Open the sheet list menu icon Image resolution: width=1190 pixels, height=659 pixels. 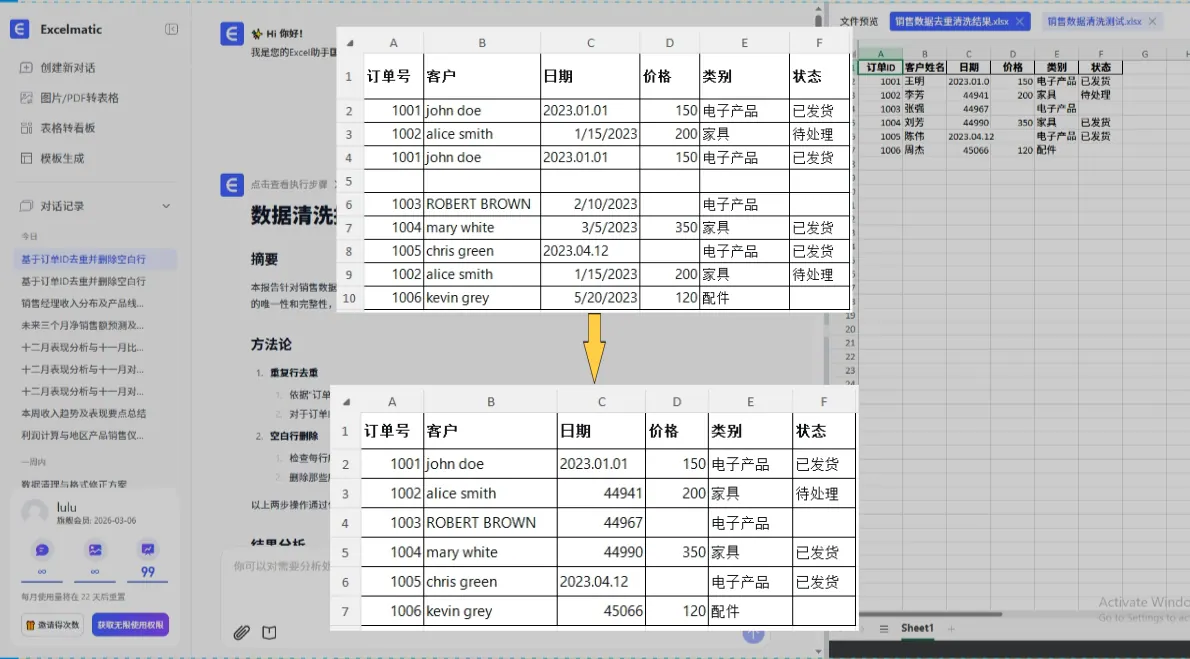883,628
